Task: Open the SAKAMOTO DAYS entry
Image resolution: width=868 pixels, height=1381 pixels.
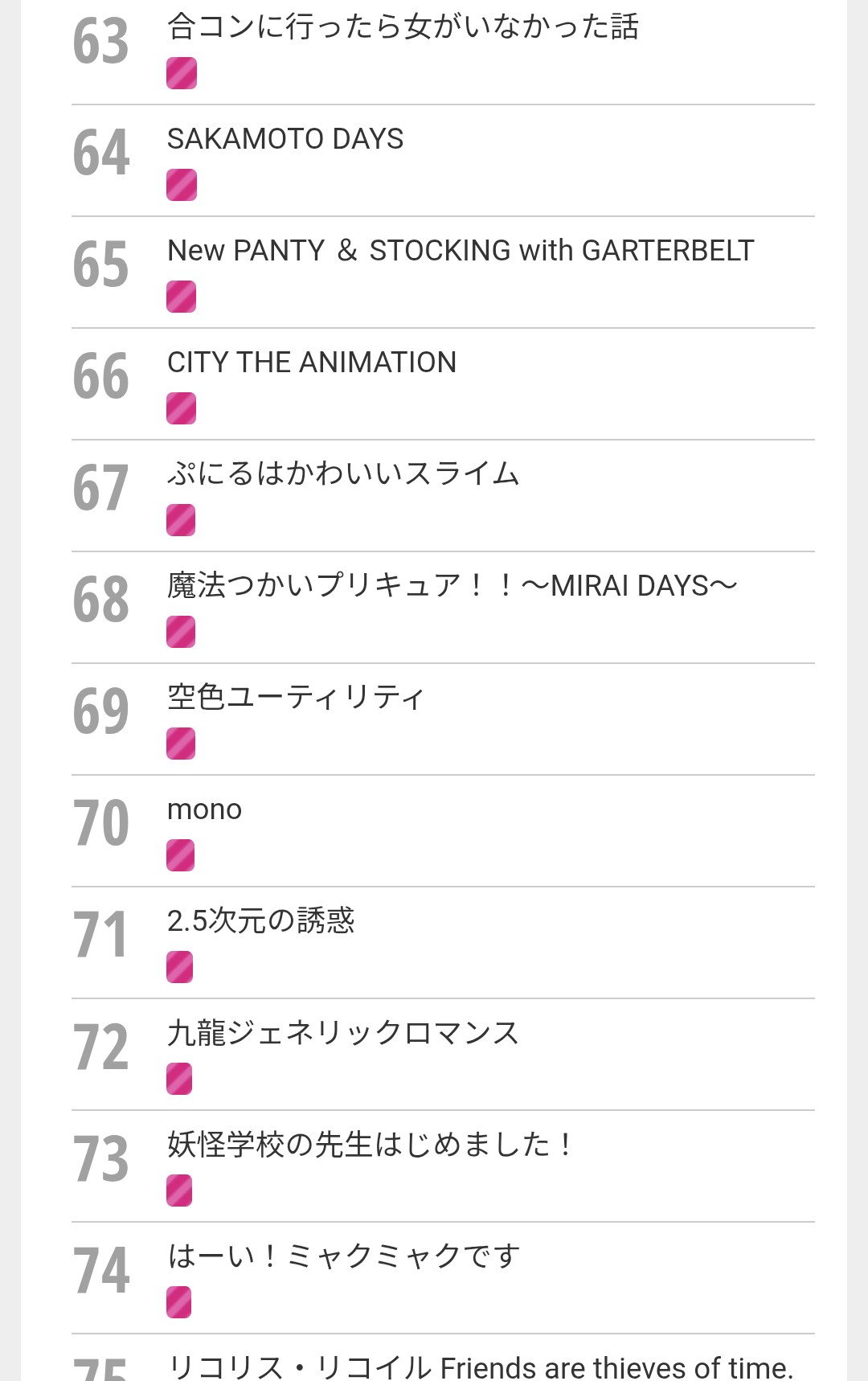Action: pos(285,139)
